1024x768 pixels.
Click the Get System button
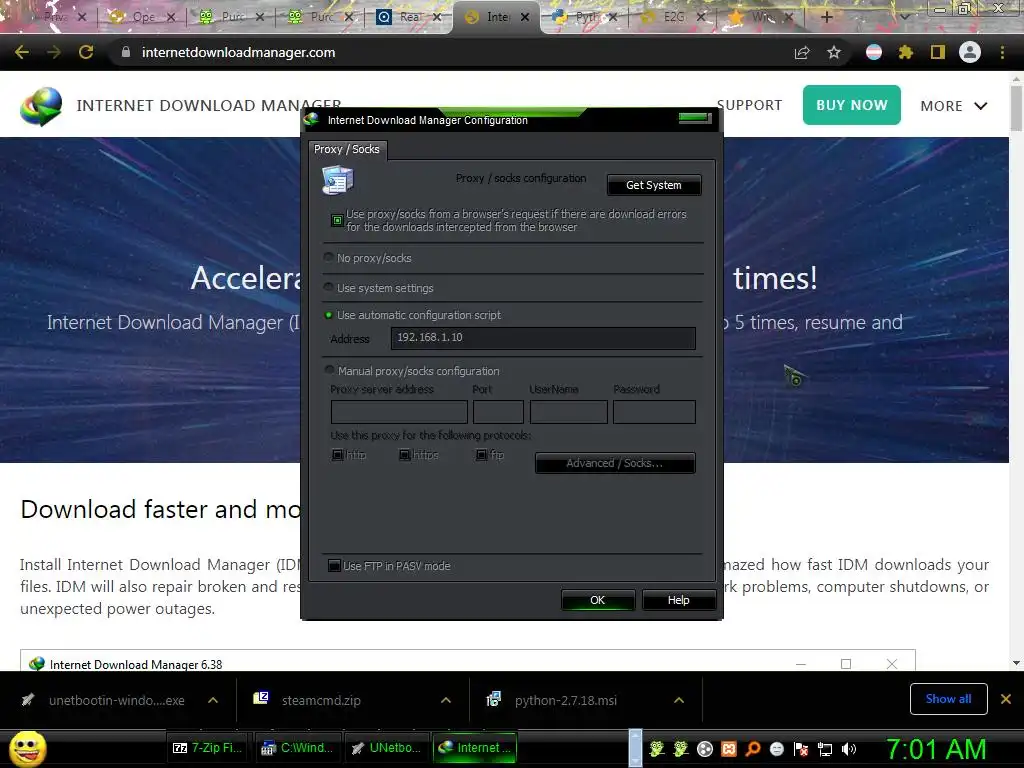pos(654,185)
